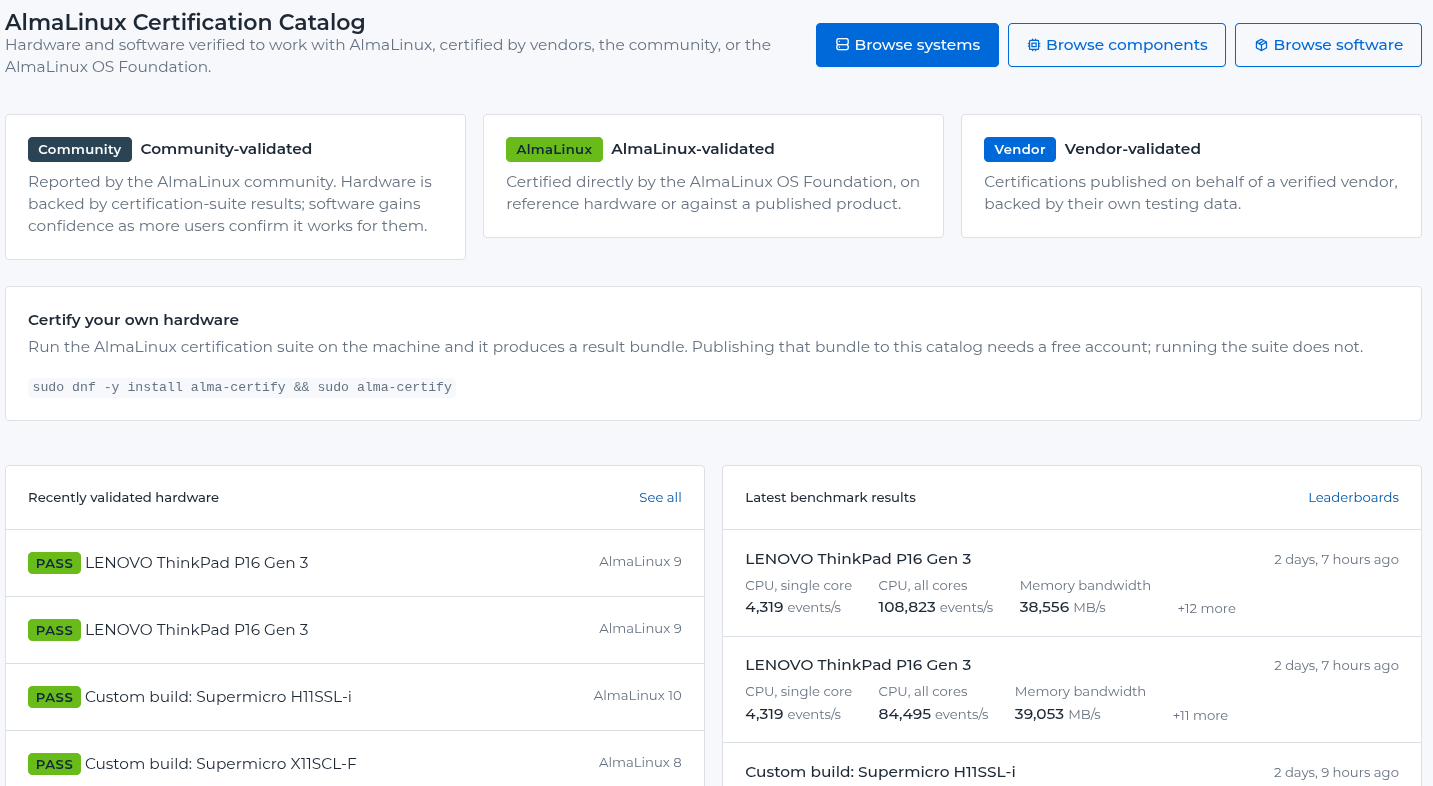Viewport: 1433px width, 786px height.
Task: Click AlmaLinux Certification Catalog title
Action: point(185,22)
